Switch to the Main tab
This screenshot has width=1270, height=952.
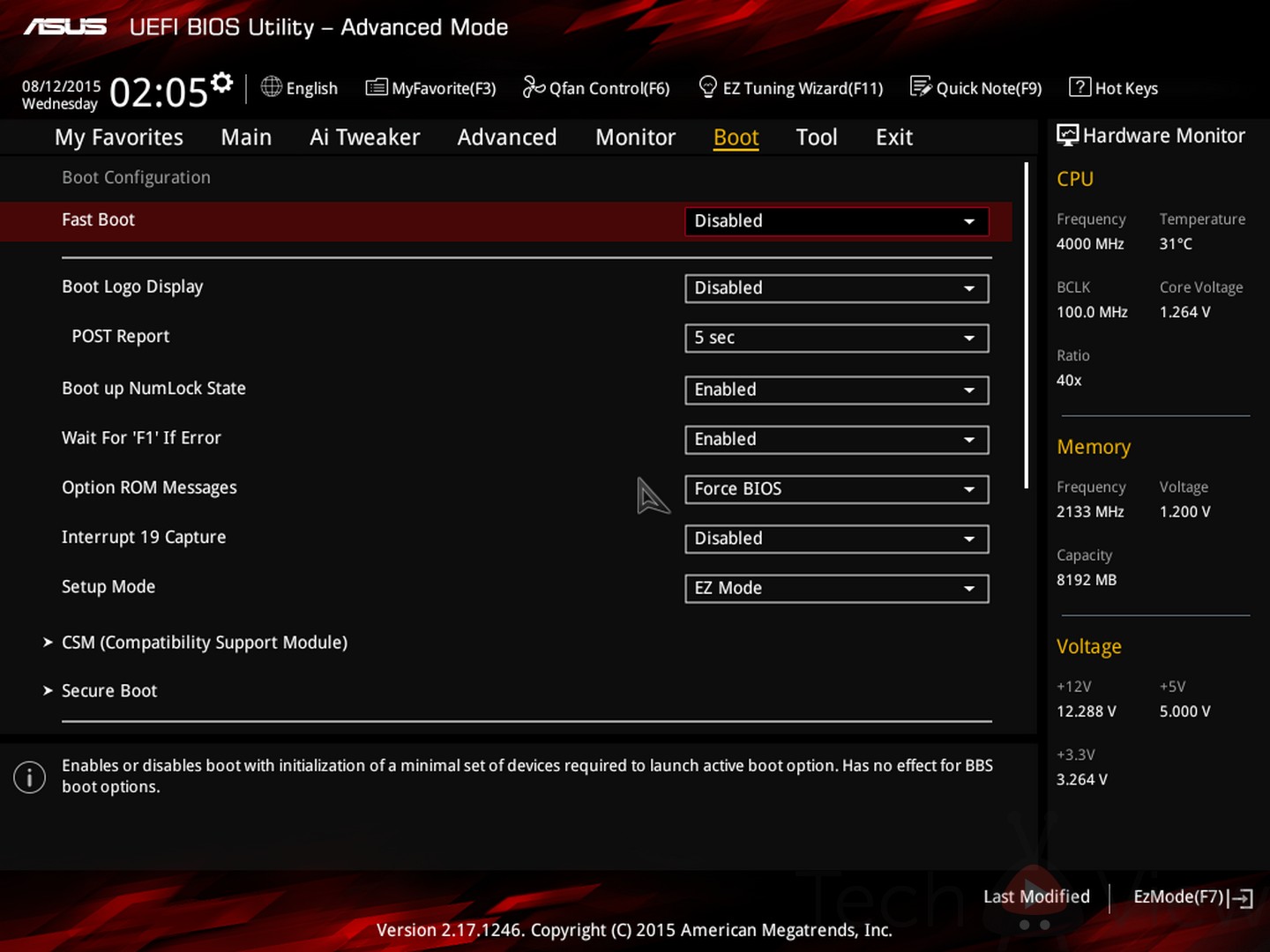click(x=246, y=138)
